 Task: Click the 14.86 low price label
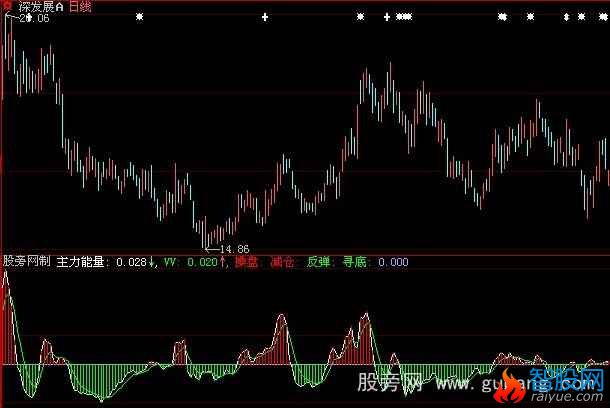pyautogui.click(x=235, y=249)
